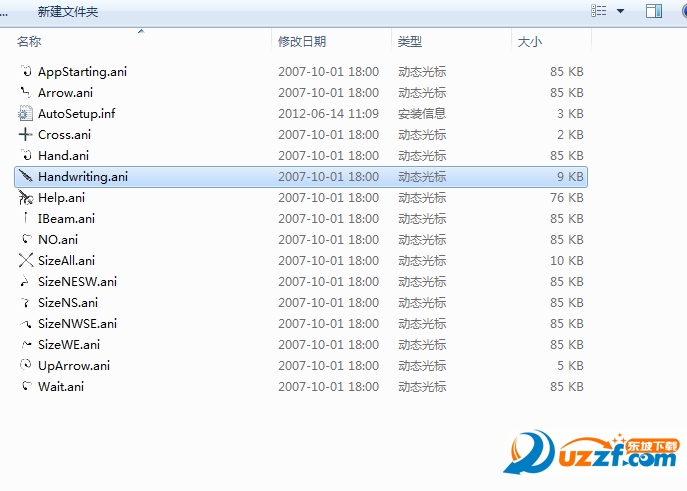
Task: Select the file name AppStarting.ani
Action: click(82, 71)
